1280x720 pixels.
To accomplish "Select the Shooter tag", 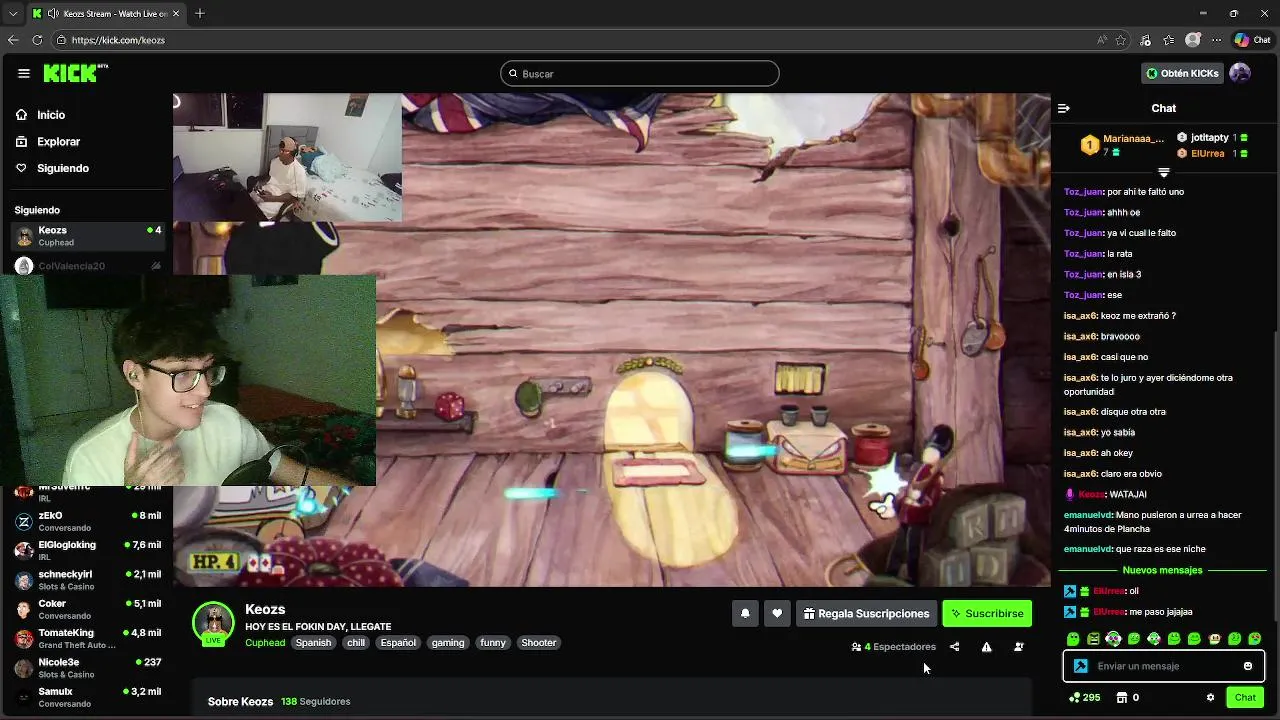I will (x=538, y=643).
